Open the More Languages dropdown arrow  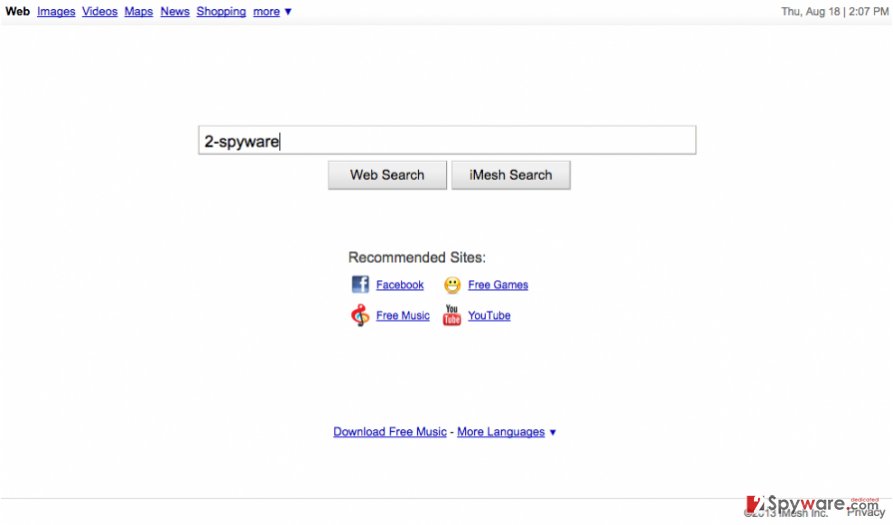[552, 432]
